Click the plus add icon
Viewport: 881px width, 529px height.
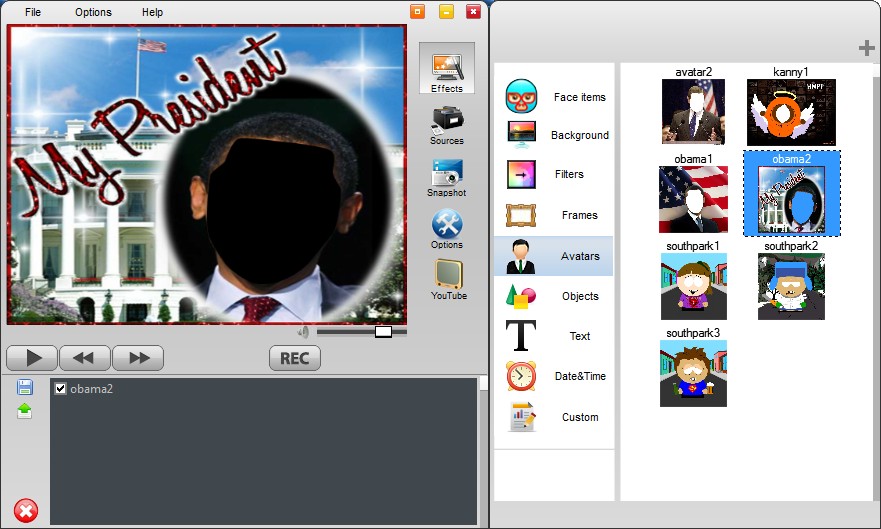click(866, 48)
